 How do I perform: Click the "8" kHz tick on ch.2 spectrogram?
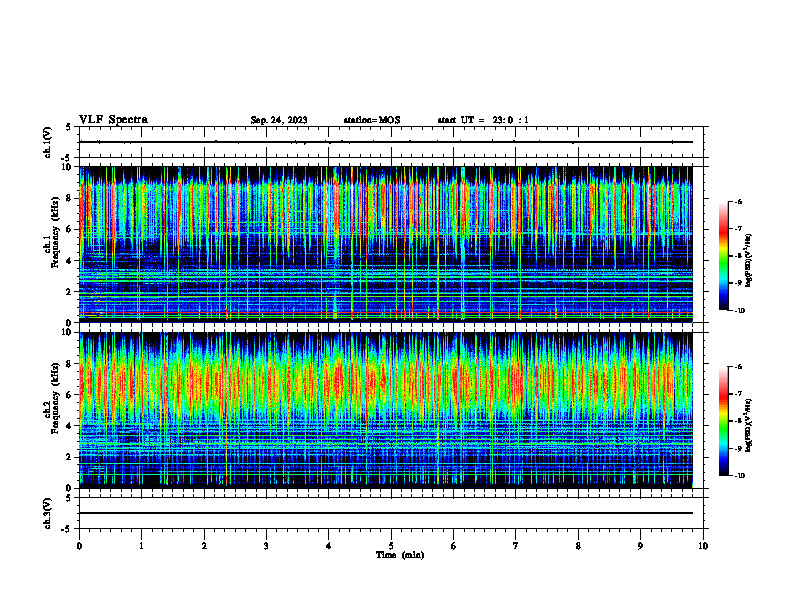68,364
